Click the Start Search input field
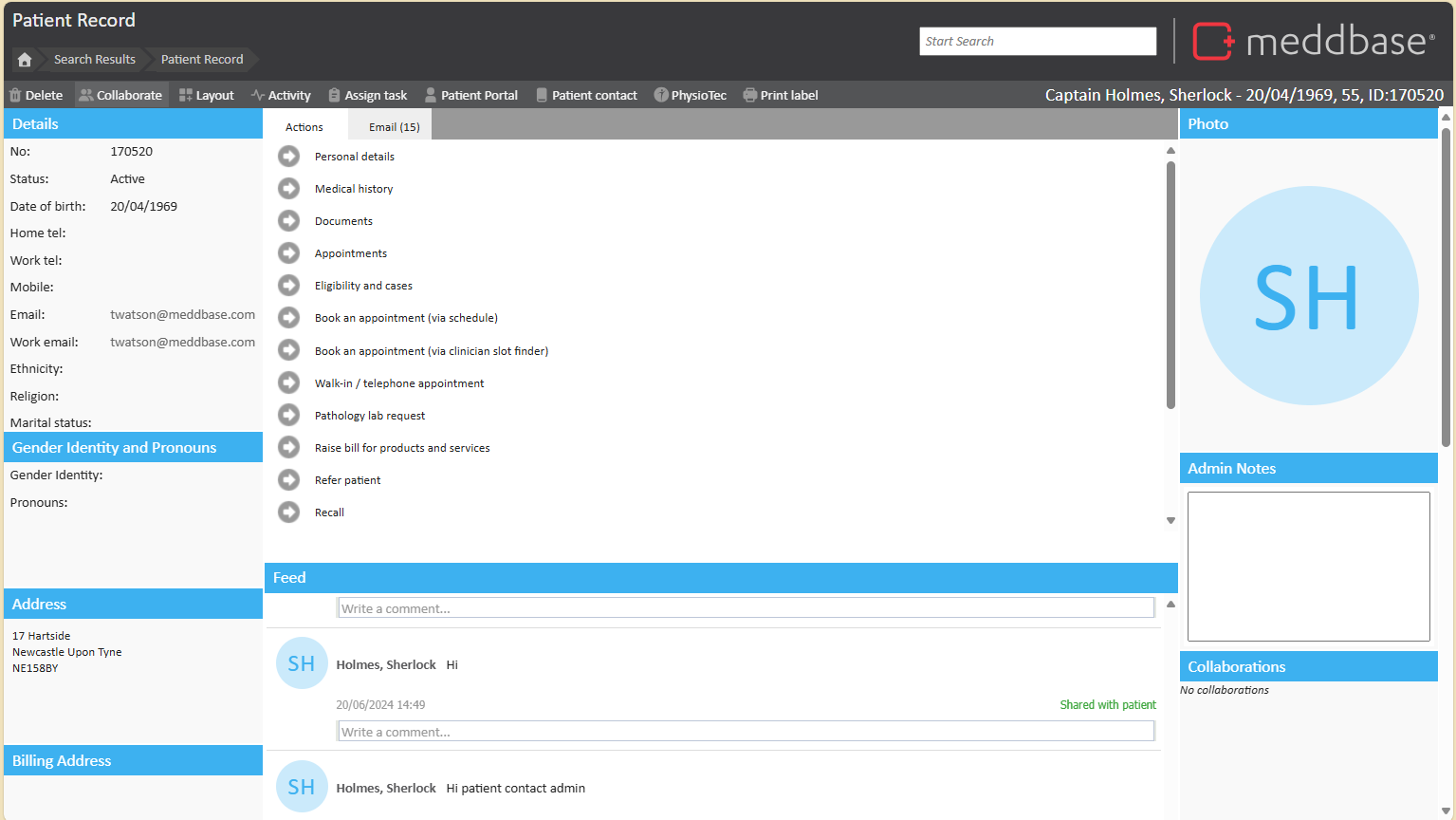The image size is (1456, 820). (1037, 42)
